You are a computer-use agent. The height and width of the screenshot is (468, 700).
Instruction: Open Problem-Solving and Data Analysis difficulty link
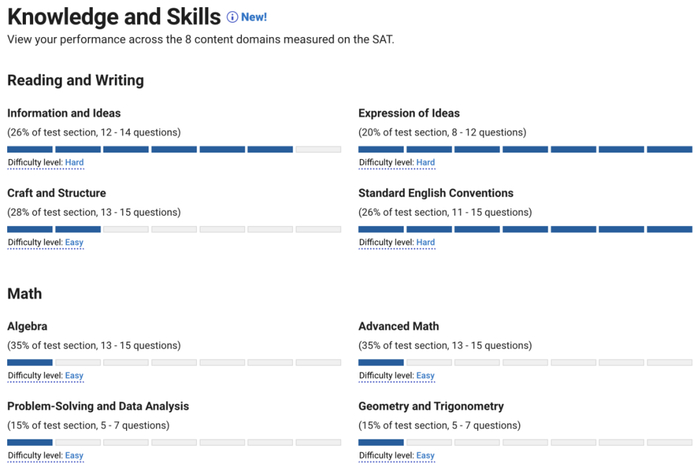click(x=74, y=455)
